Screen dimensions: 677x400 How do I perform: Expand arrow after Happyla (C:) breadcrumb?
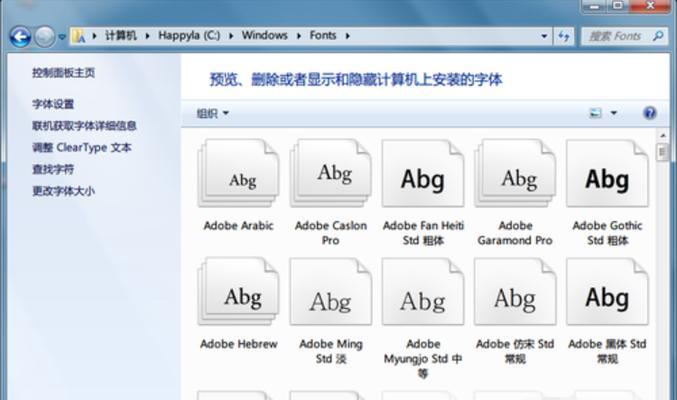[231, 36]
